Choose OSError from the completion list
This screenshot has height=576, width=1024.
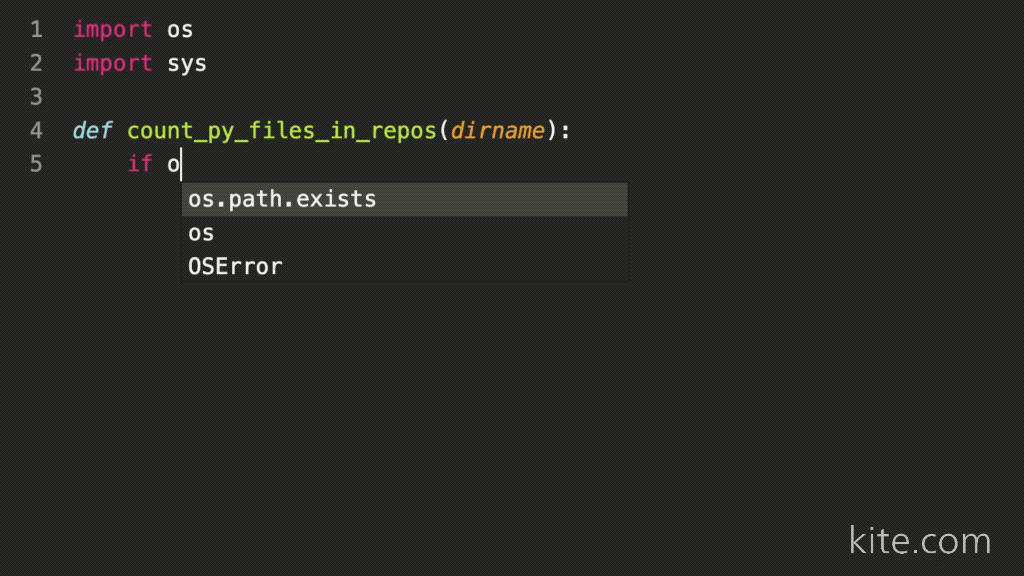click(x=235, y=266)
